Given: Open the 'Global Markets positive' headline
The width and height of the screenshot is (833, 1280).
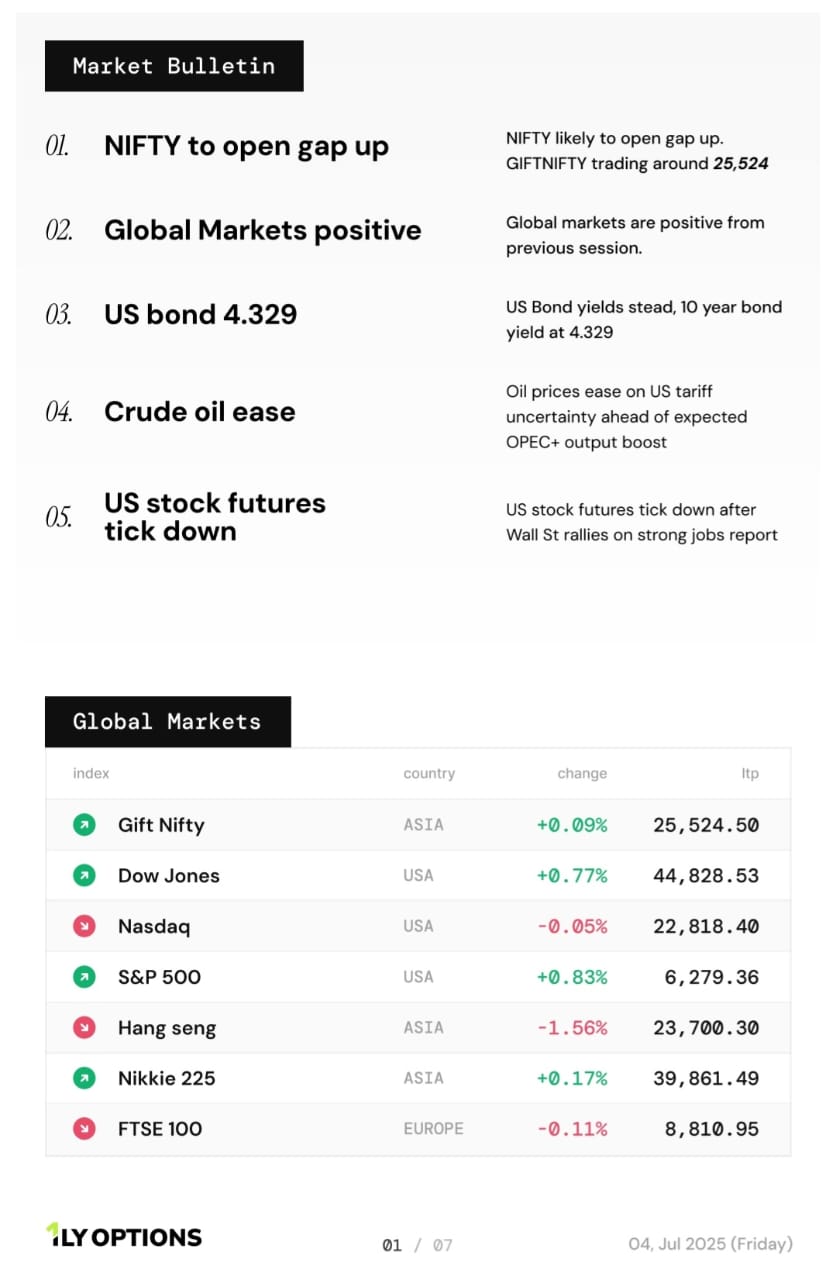Looking at the screenshot, I should [x=262, y=230].
